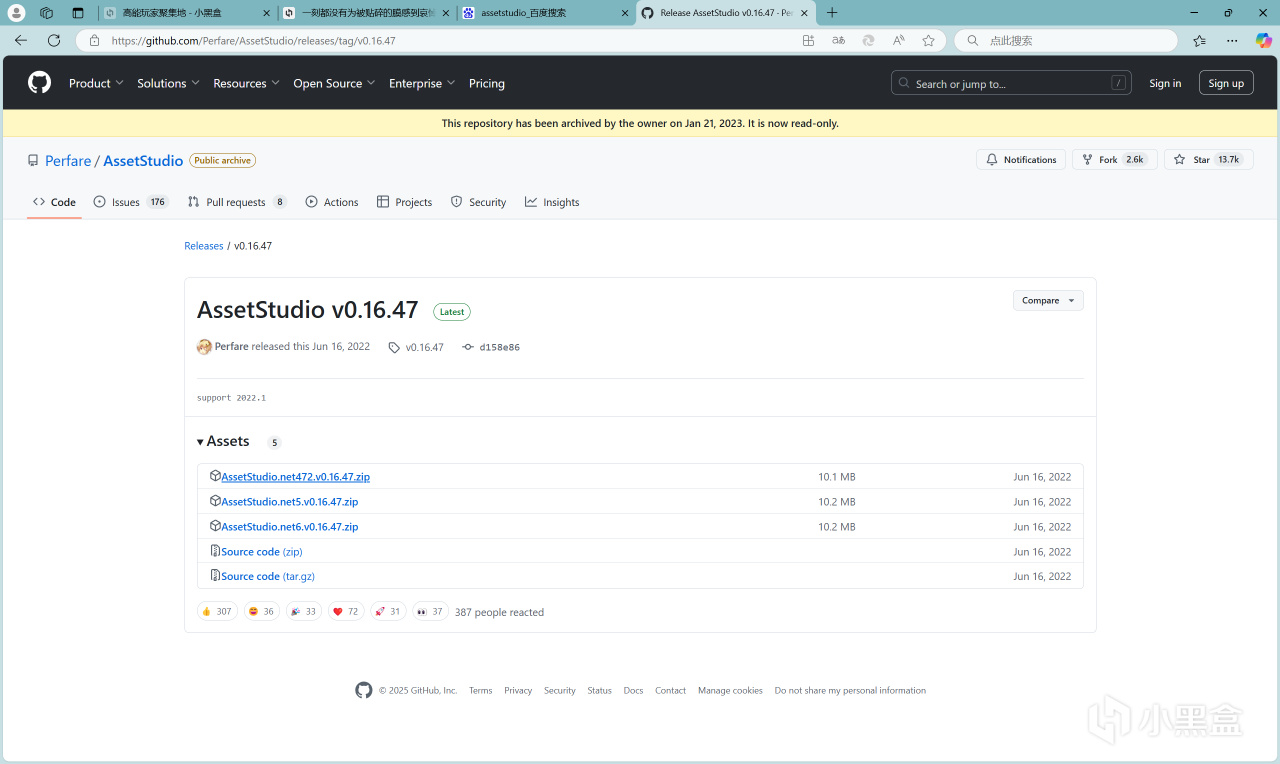Open the Insights tab
The height and width of the screenshot is (764, 1280).
[x=552, y=202]
